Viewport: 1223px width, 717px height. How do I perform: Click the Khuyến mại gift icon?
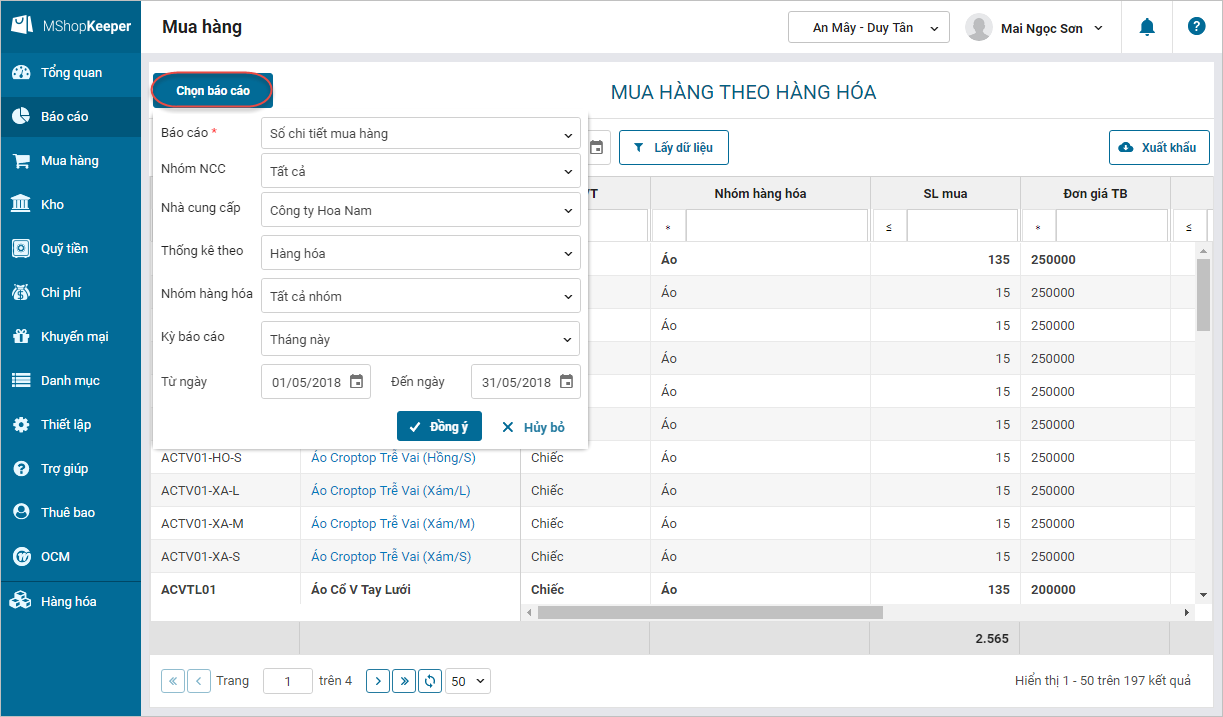(20, 337)
